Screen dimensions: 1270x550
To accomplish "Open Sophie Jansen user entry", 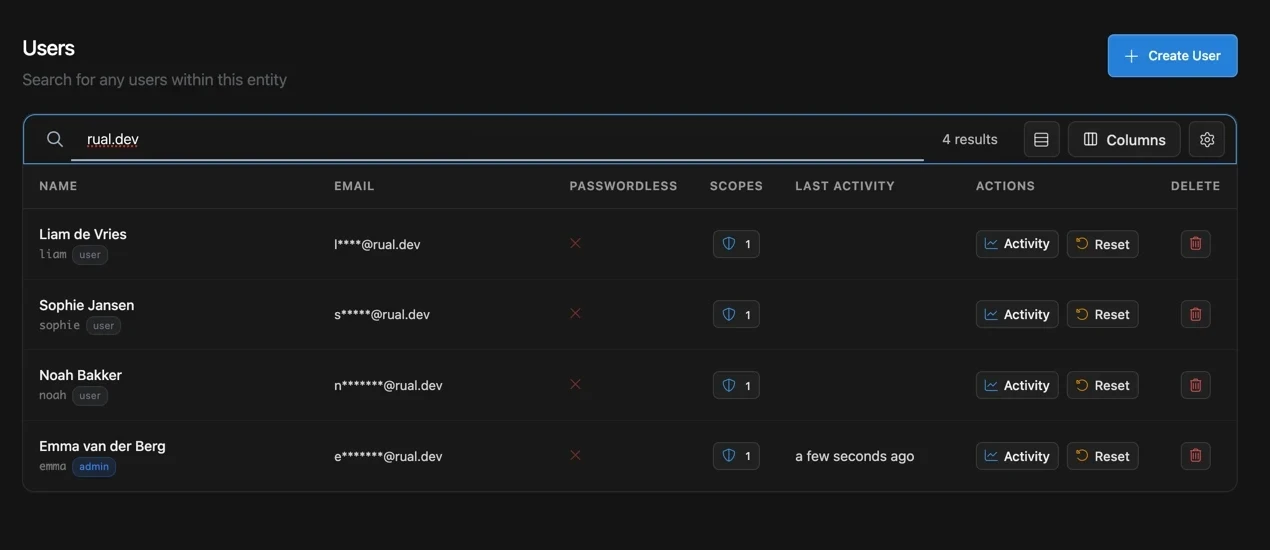I will [x=86, y=305].
